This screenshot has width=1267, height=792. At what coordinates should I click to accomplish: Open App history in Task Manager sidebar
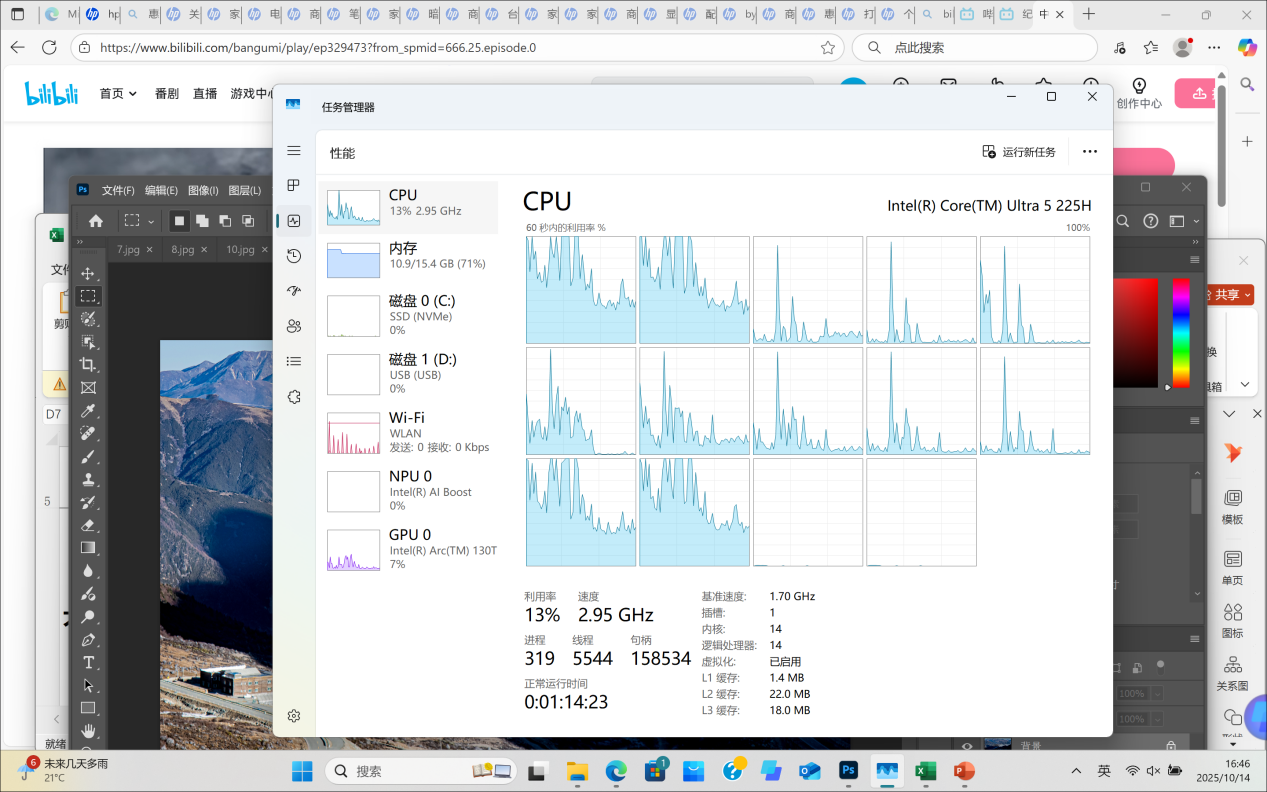(293, 256)
